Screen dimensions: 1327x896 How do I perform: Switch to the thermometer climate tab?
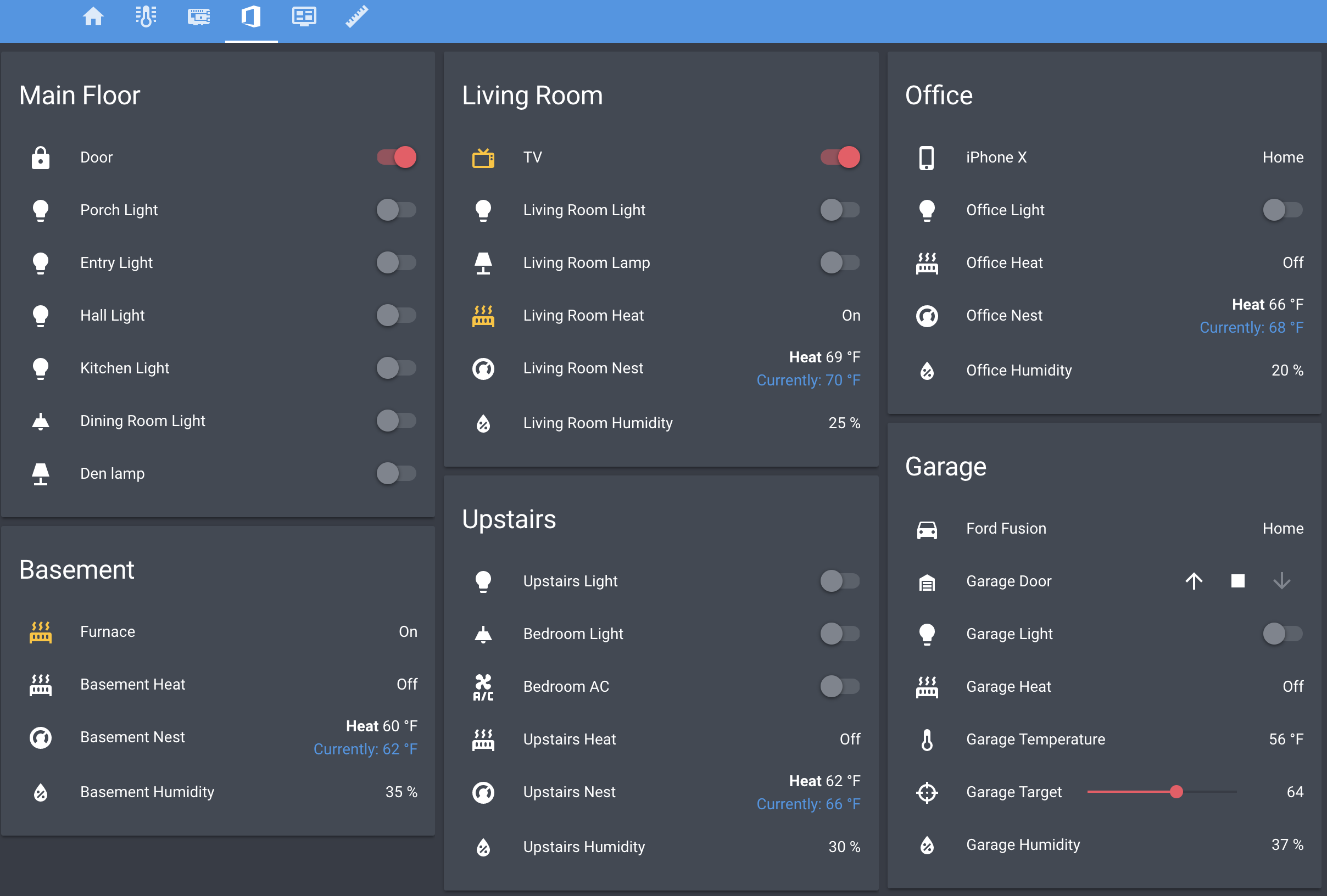point(146,16)
